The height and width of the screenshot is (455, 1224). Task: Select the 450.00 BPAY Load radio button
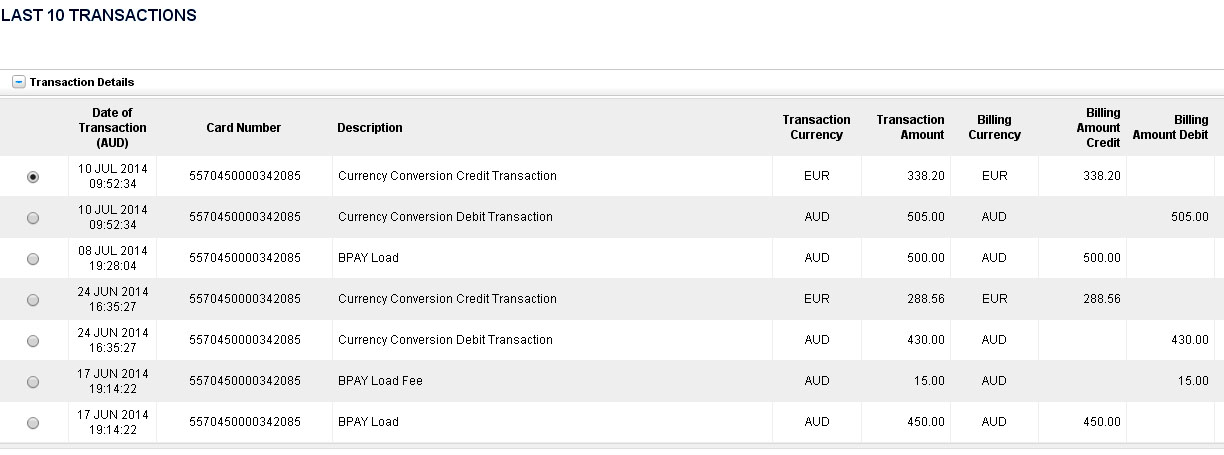coord(33,422)
